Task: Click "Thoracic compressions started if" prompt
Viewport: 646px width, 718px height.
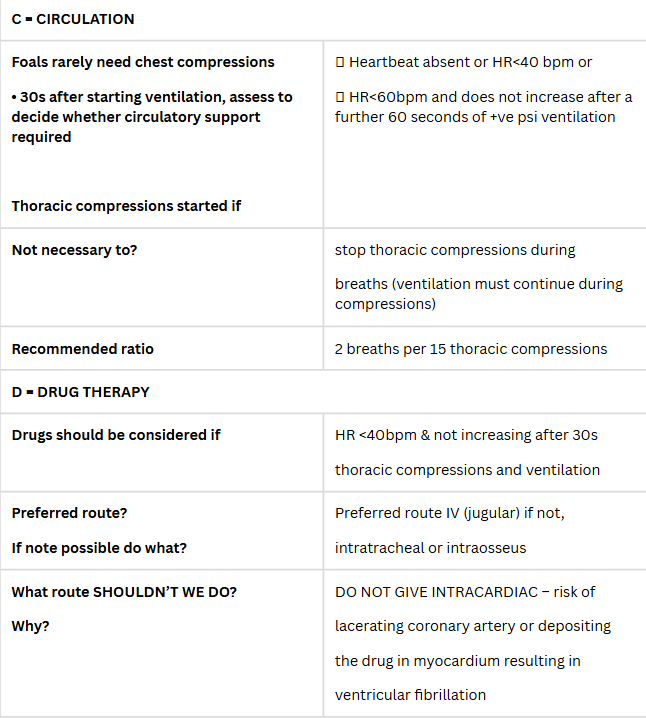Action: click(x=126, y=206)
